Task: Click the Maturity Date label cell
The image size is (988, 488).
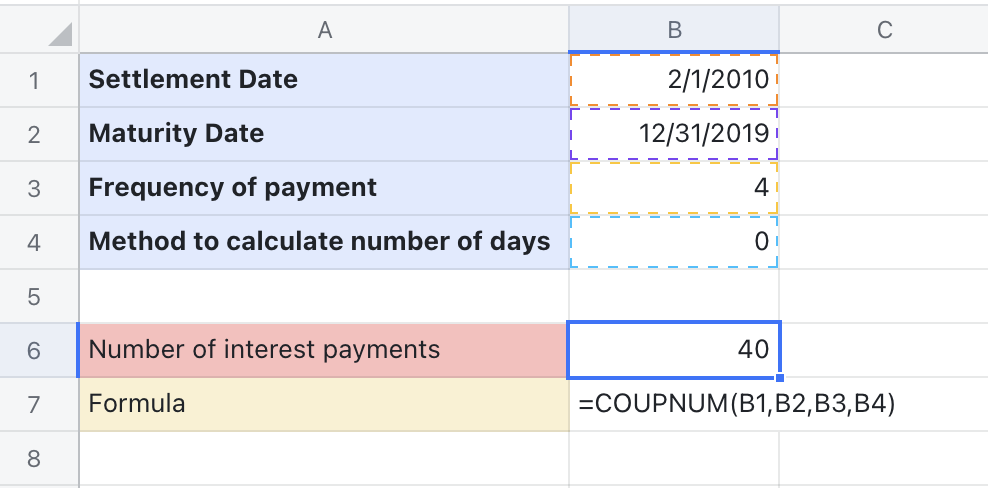Action: click(x=324, y=134)
